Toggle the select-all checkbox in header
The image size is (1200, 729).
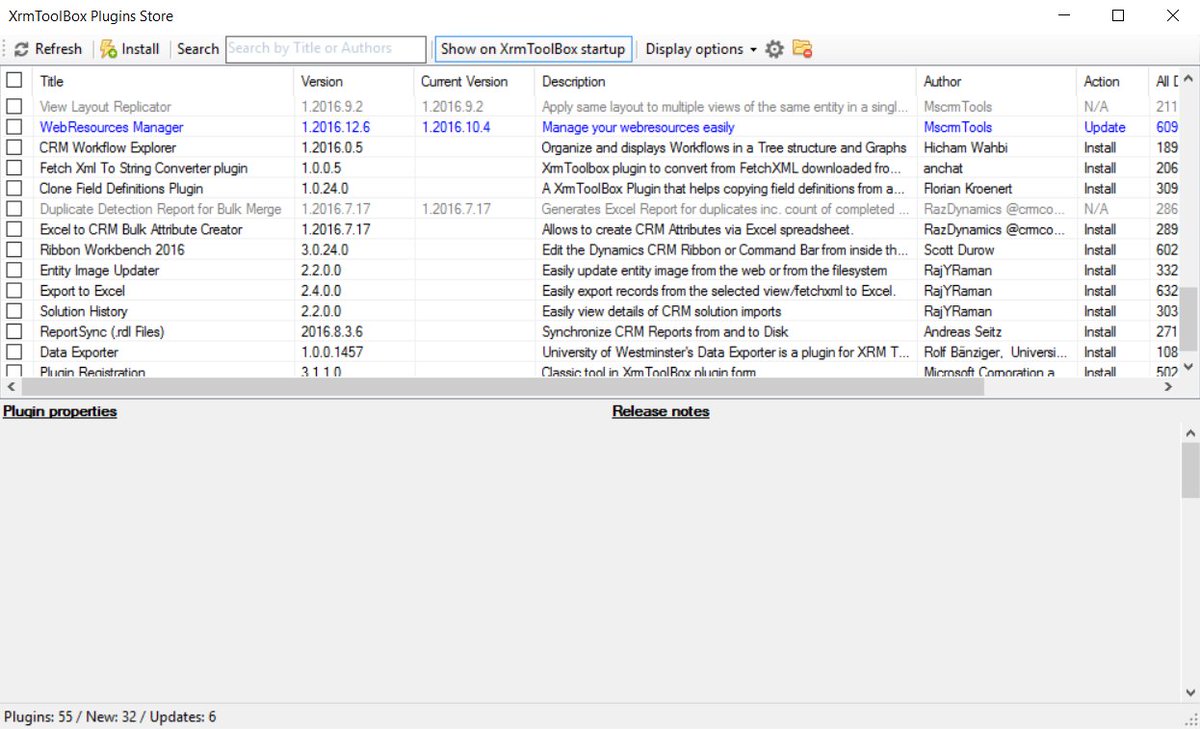click(x=14, y=81)
